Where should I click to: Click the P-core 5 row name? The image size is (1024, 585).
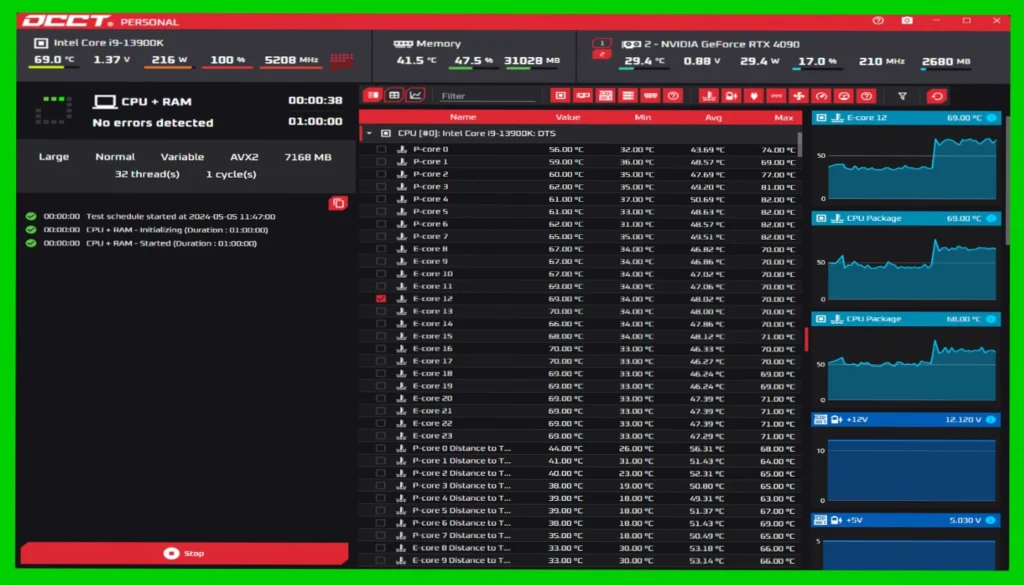(430, 212)
